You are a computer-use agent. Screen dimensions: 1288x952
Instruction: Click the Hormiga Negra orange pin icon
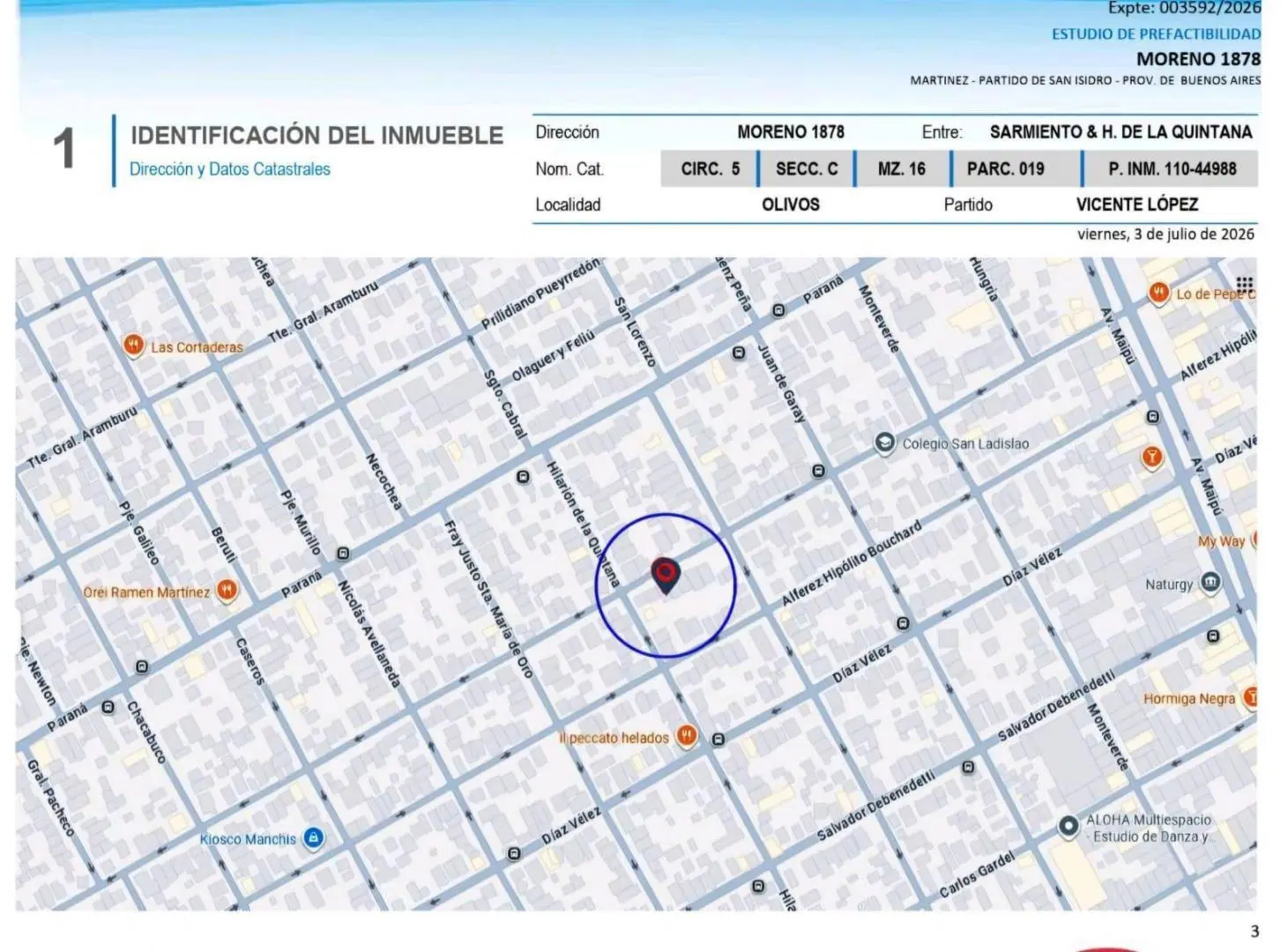[1250, 697]
